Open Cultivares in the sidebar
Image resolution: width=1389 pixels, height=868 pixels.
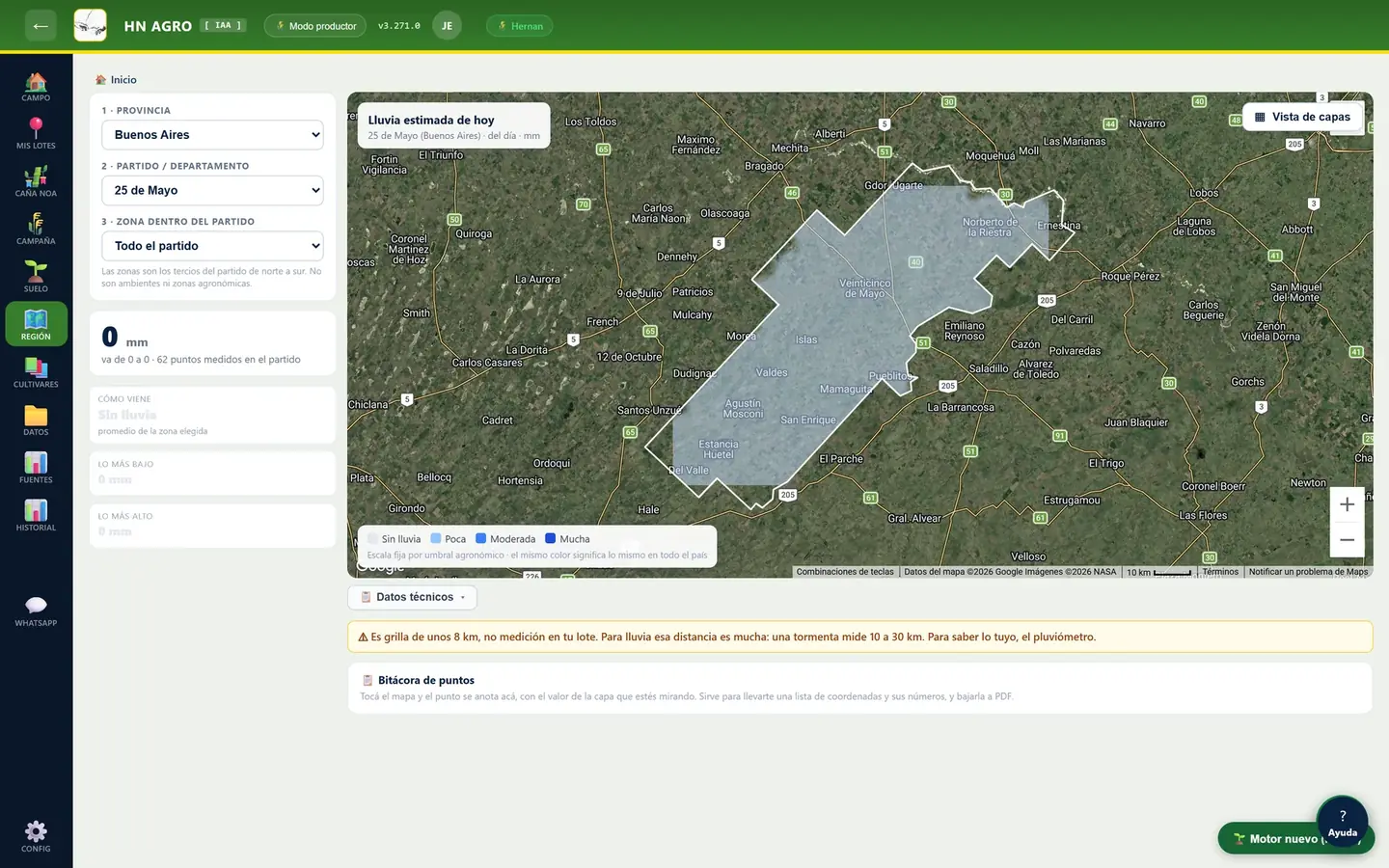(36, 372)
